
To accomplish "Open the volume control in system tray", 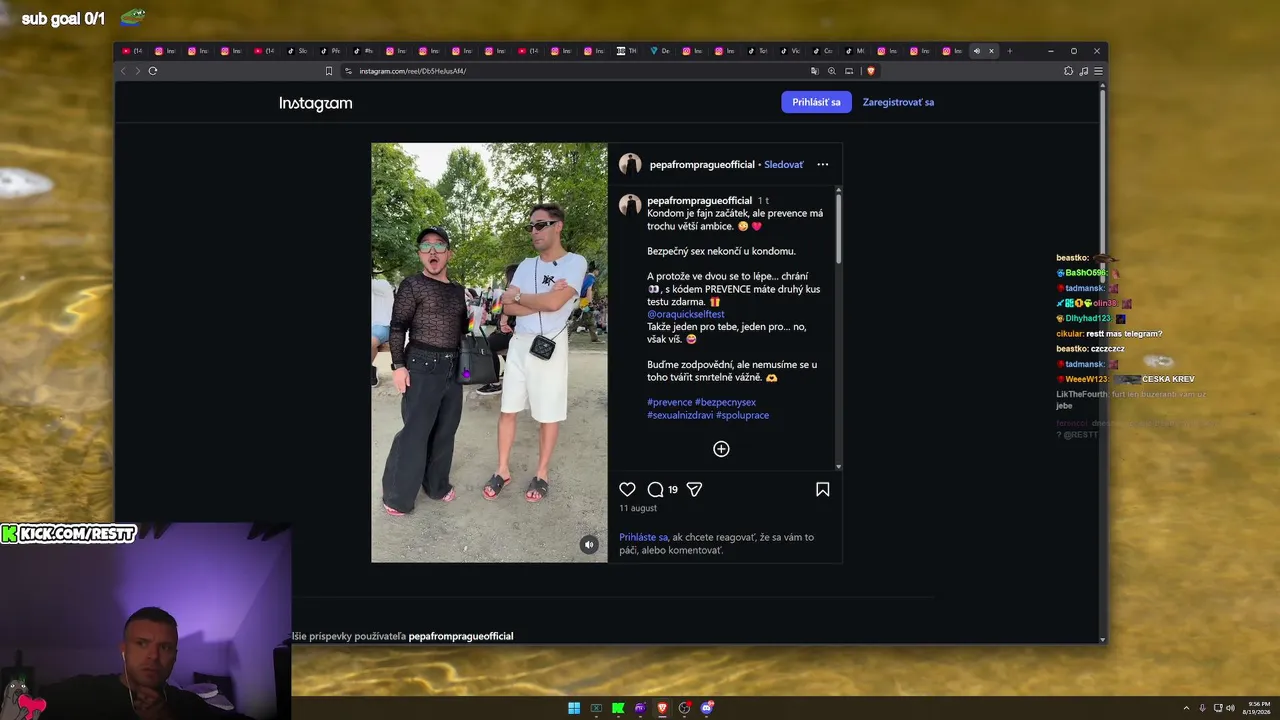I will (1230, 708).
